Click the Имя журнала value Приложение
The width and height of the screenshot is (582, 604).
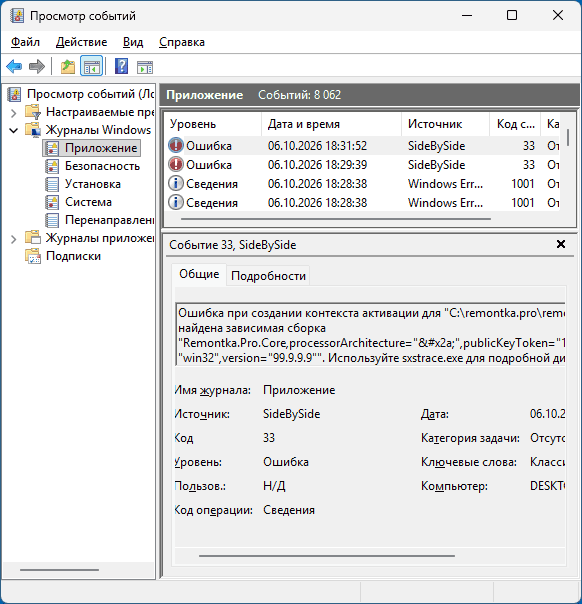(299, 390)
